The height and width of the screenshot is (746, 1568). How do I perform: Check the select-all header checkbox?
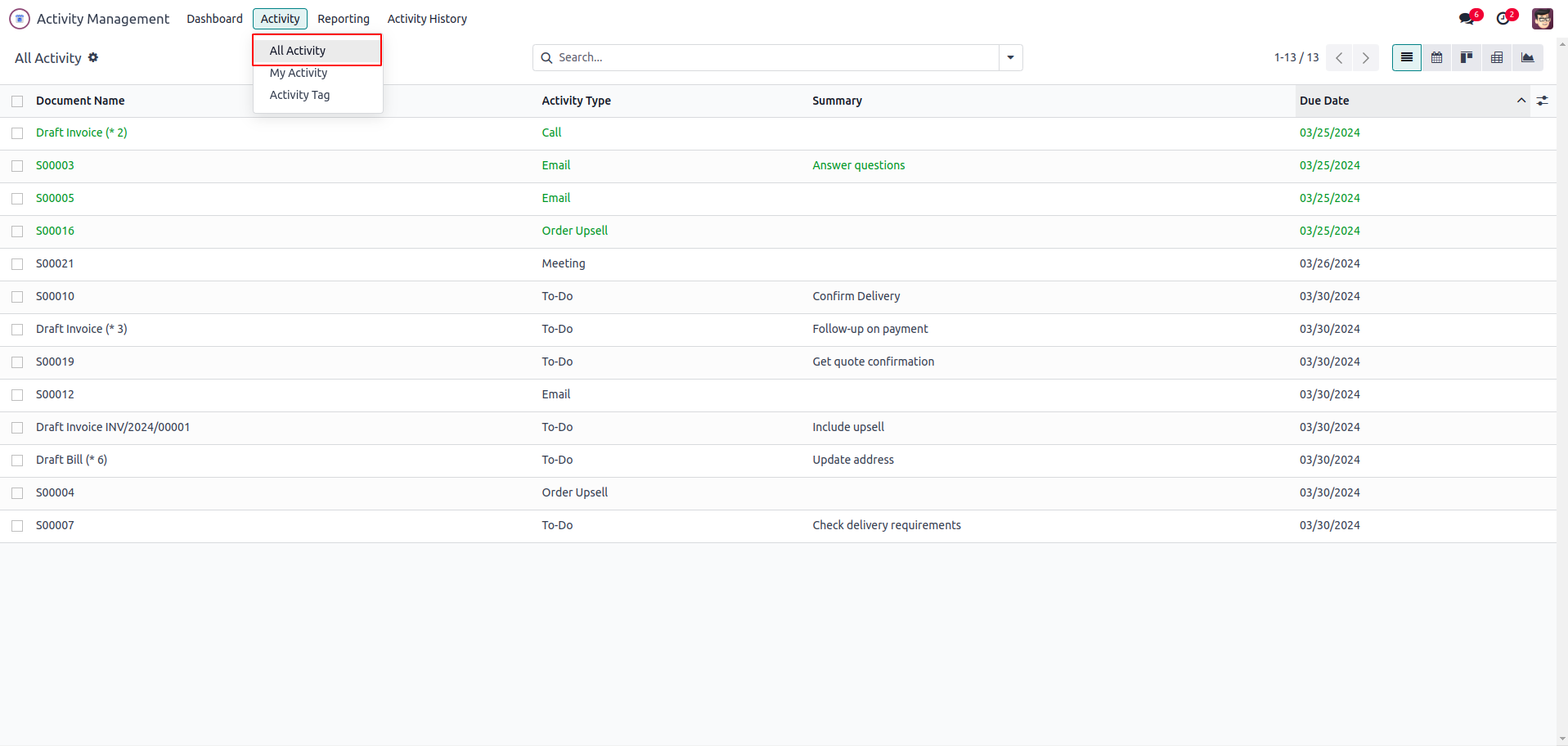pyautogui.click(x=17, y=101)
